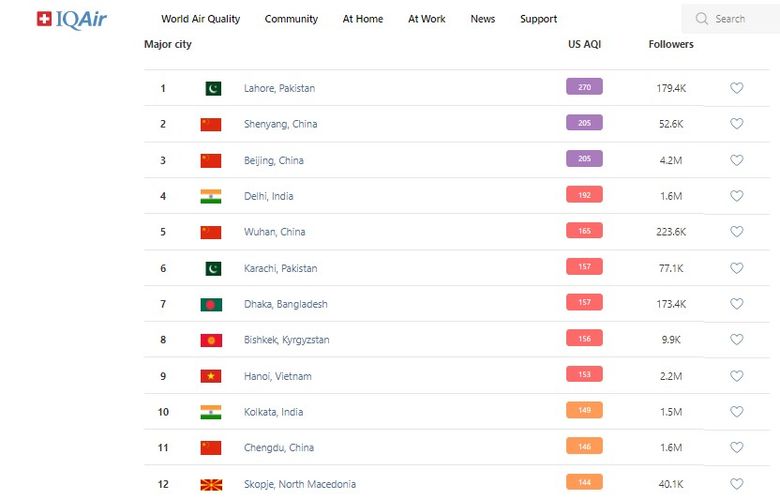This screenshot has width=780, height=500.
Task: Toggle heart for Skopje row
Action: pos(737,484)
